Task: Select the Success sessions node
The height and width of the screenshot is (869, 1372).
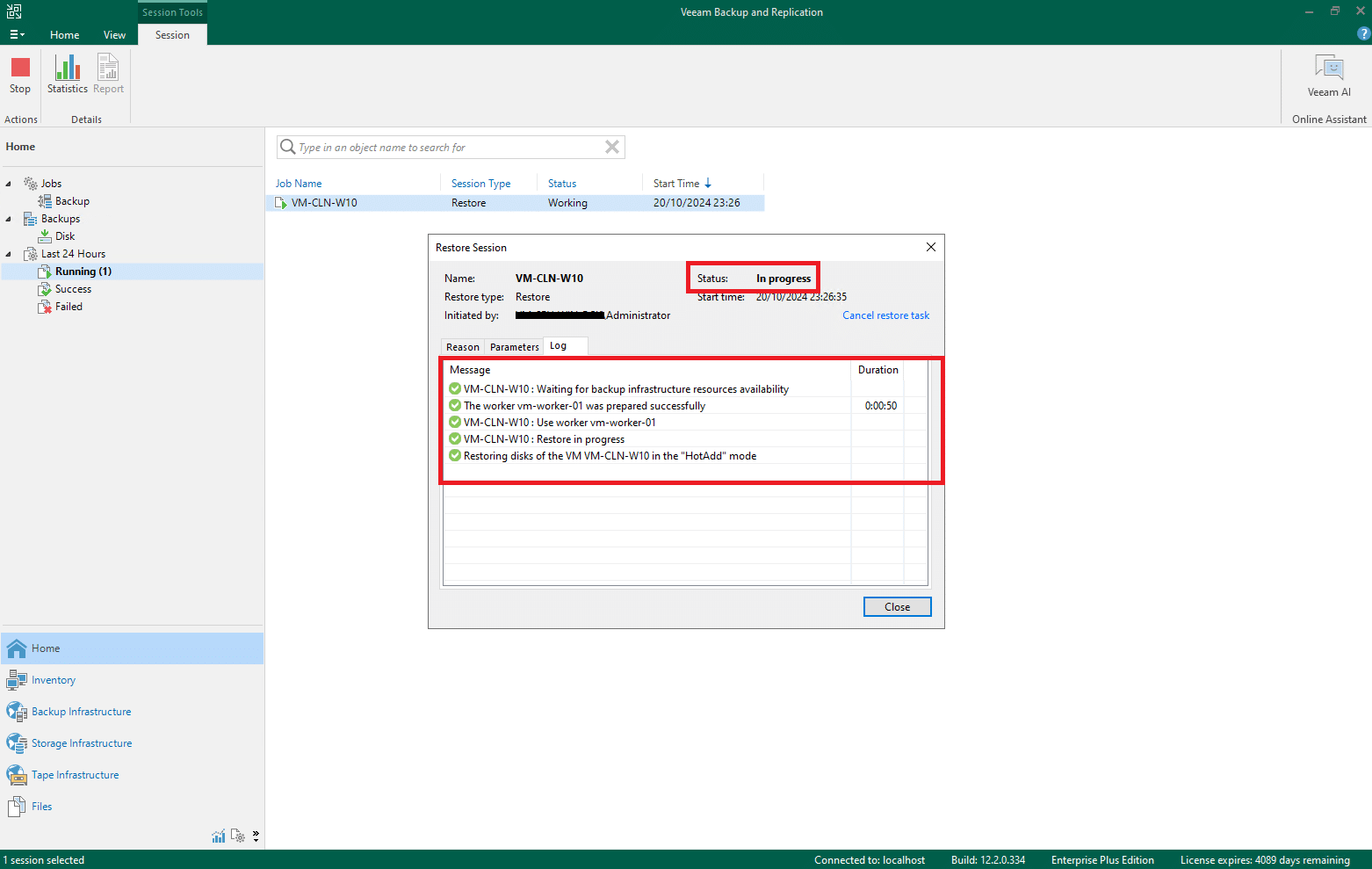Action: coord(73,289)
